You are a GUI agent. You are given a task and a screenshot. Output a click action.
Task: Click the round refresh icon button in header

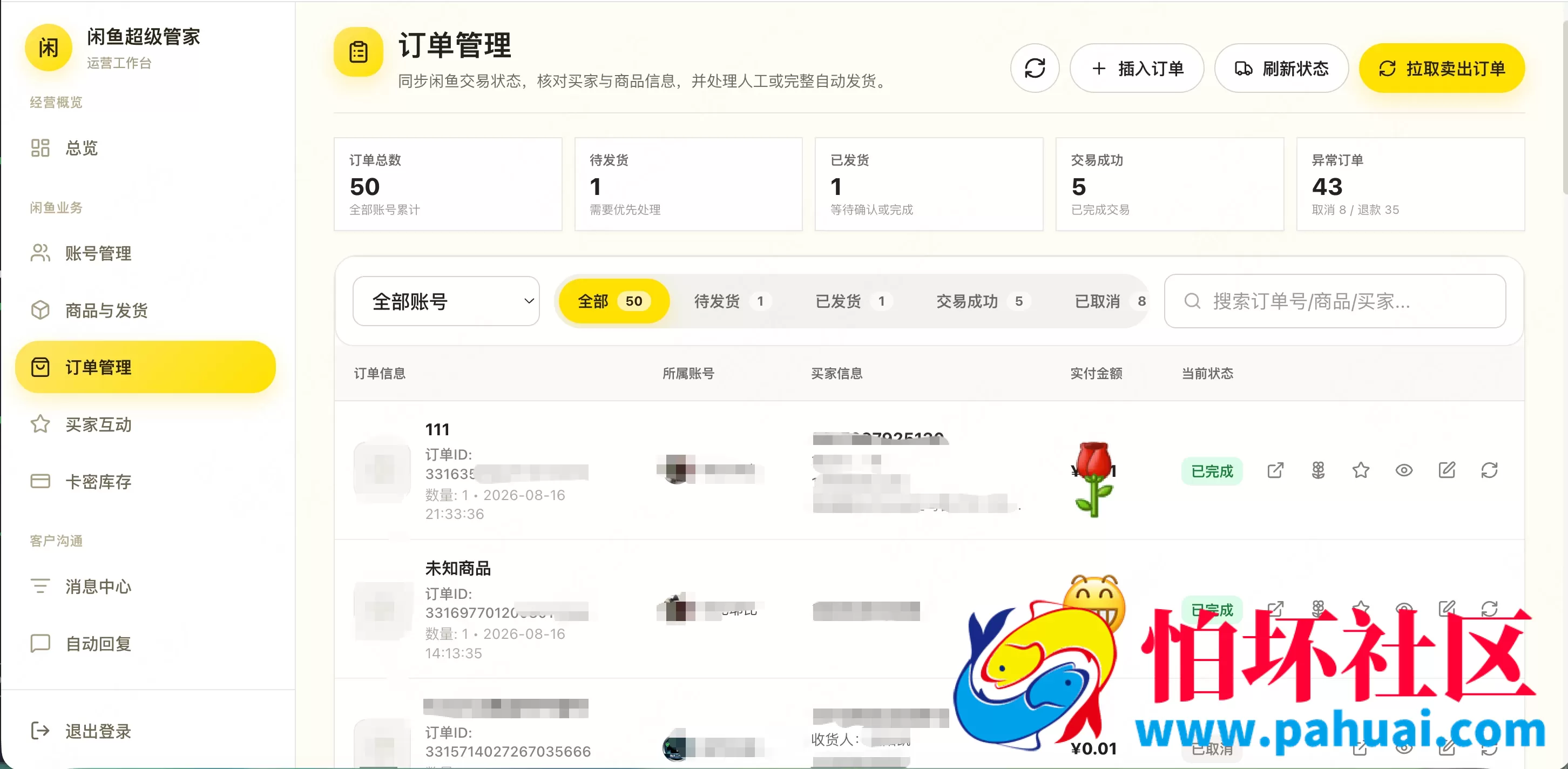[x=1035, y=68]
